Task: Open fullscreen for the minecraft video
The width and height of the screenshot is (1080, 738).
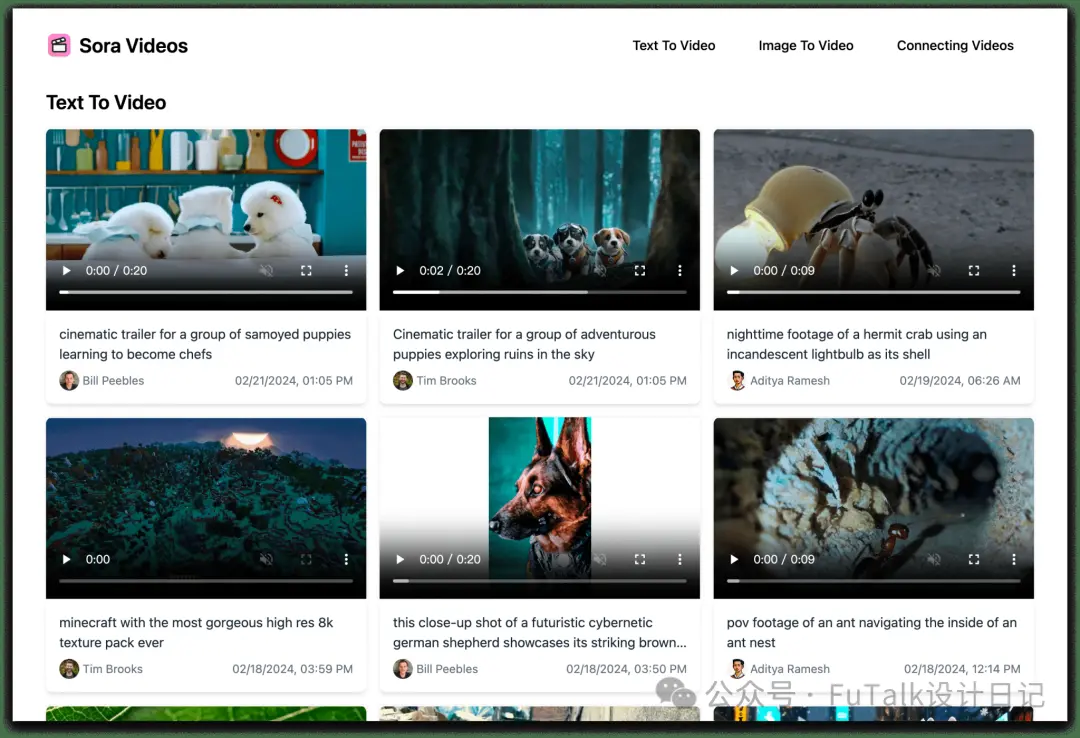Action: (307, 560)
